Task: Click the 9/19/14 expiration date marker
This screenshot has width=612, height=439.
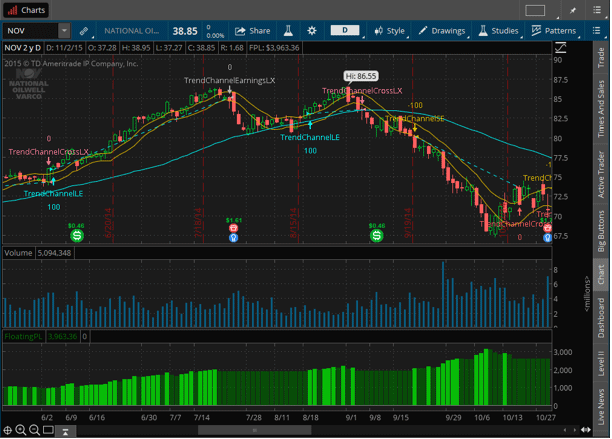Action: (x=408, y=222)
